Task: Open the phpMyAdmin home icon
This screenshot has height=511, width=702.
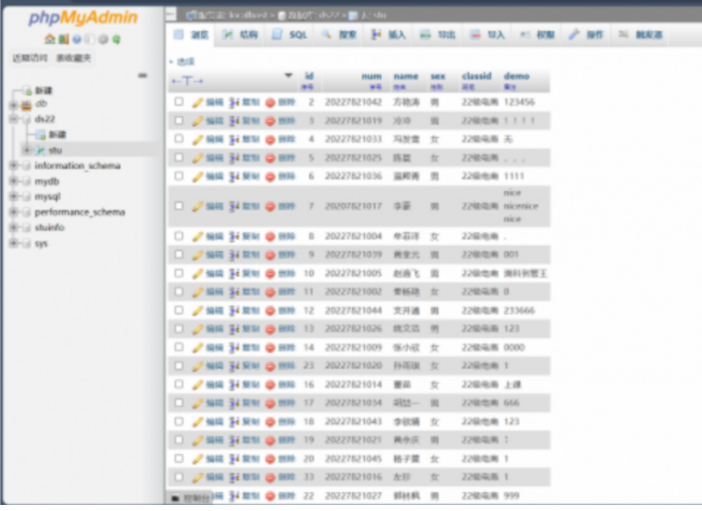Action: tap(50, 39)
